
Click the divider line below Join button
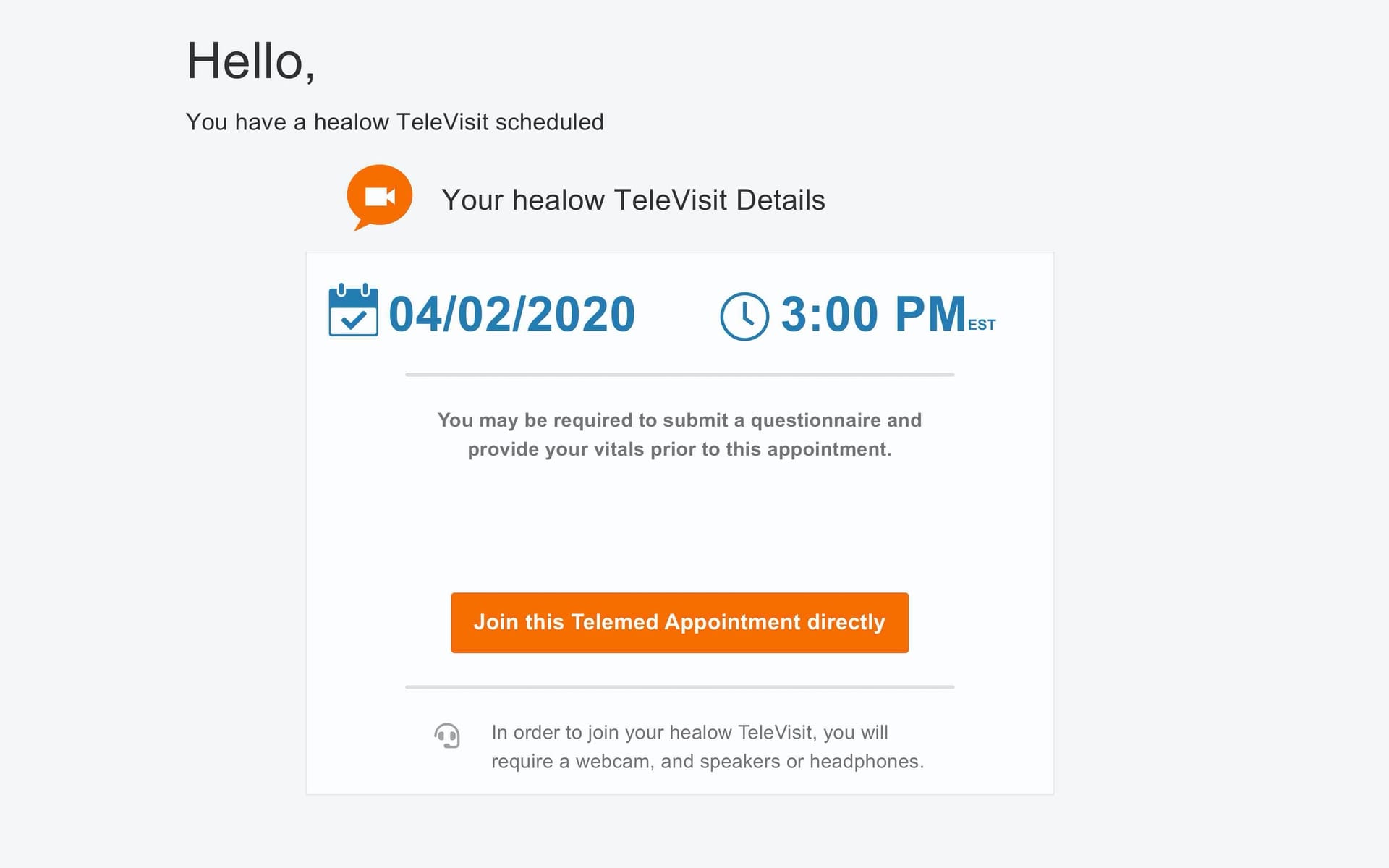(679, 687)
